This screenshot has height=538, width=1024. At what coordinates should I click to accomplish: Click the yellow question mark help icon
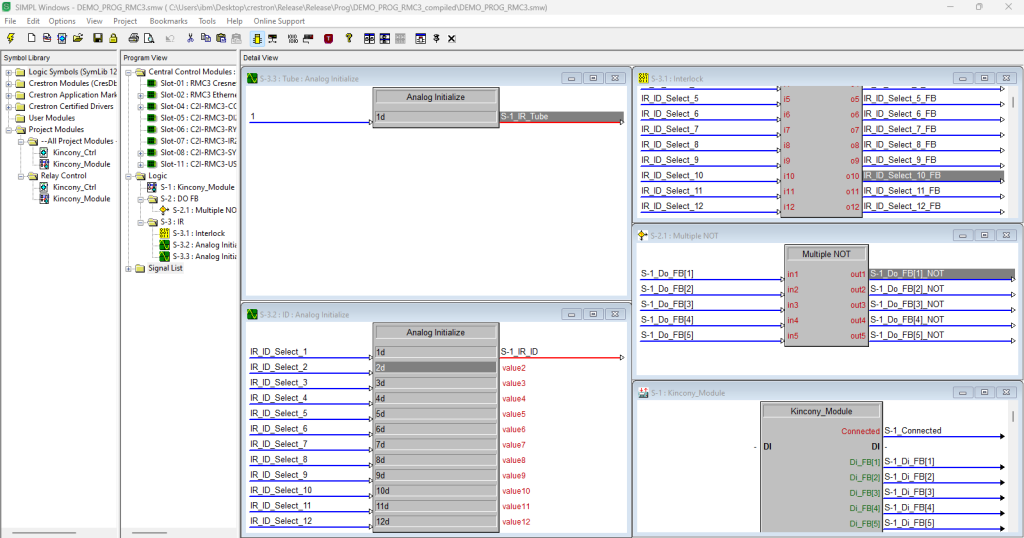(349, 39)
